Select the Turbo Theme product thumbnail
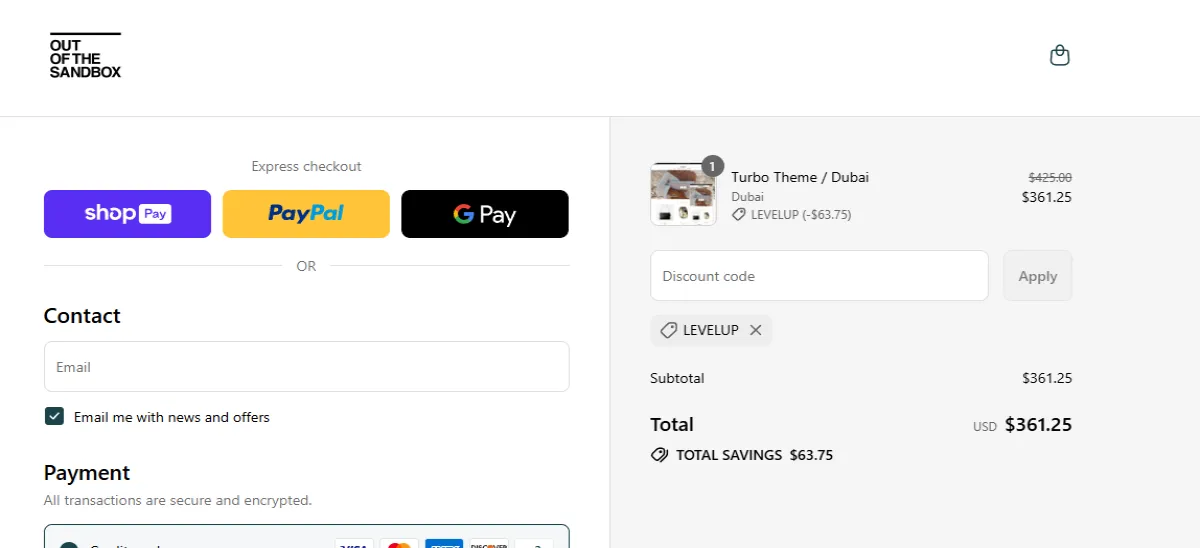 [x=683, y=195]
